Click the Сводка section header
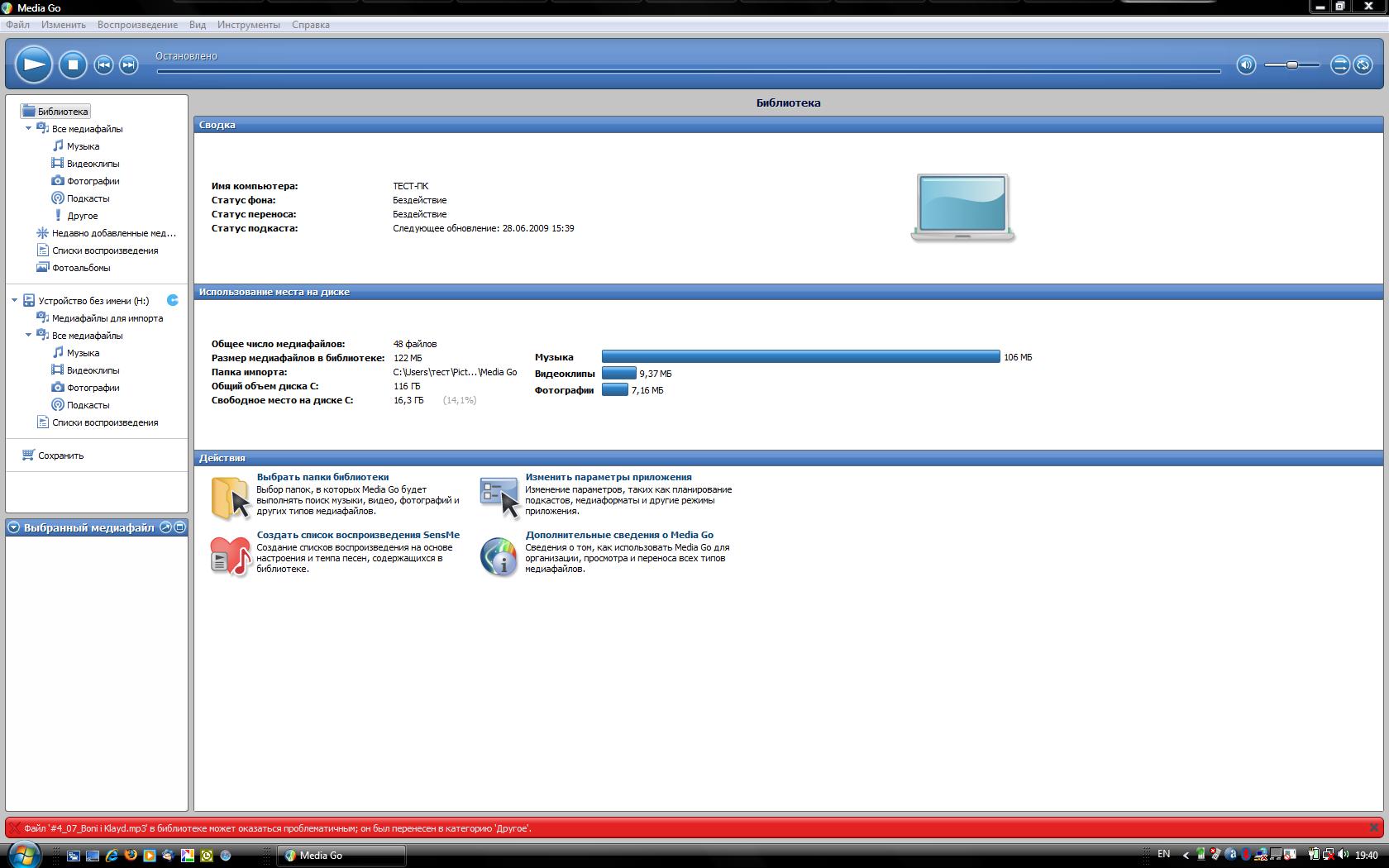Viewport: 1389px width, 868px height. pyautogui.click(x=789, y=125)
